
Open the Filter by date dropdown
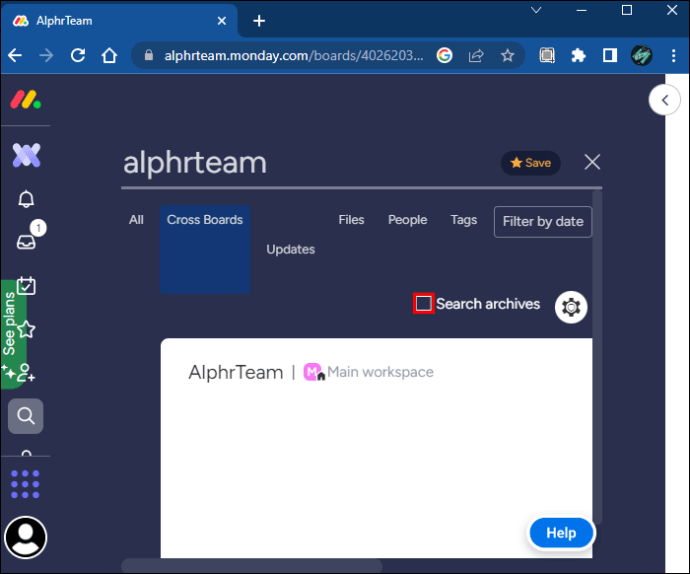(x=543, y=221)
